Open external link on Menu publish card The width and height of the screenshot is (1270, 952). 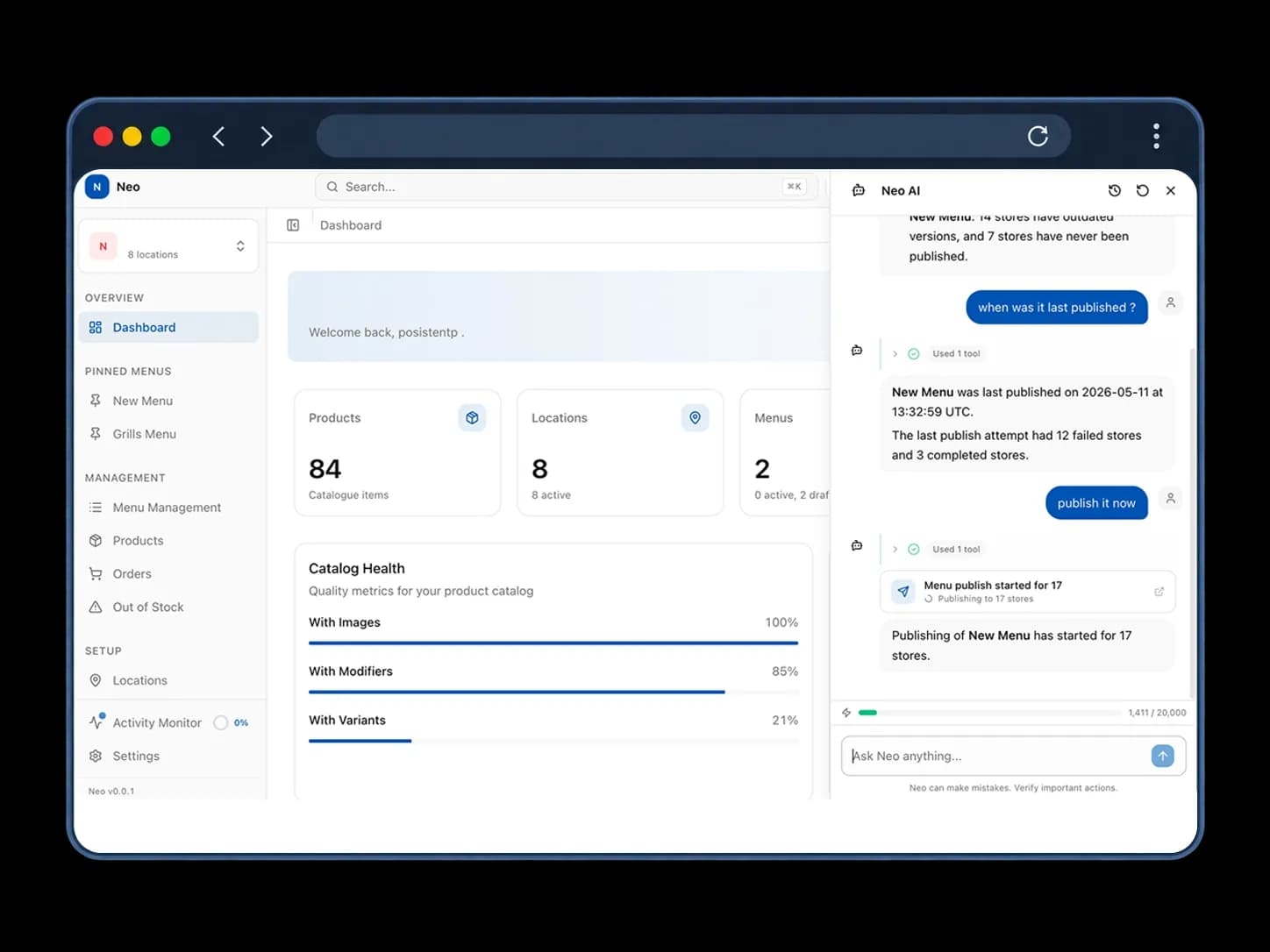1159,592
